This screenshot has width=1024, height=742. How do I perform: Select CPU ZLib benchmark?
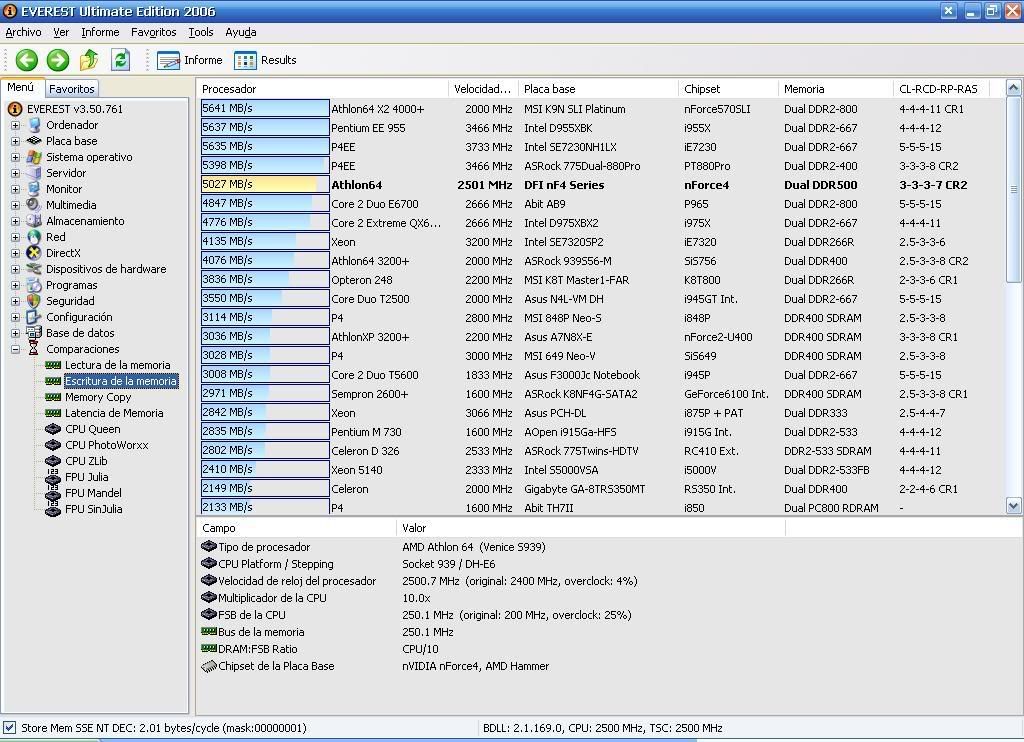click(86, 461)
